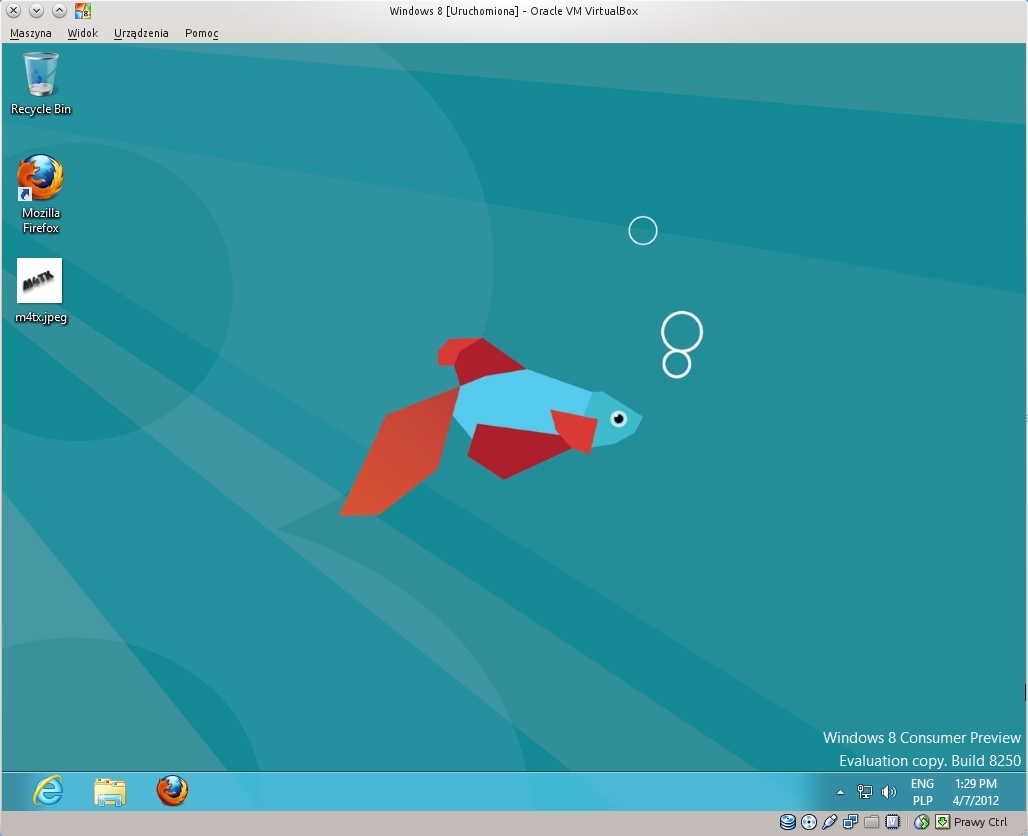This screenshot has width=1028, height=836.
Task: Open the ENG PLP language switcher
Action: (x=922, y=792)
